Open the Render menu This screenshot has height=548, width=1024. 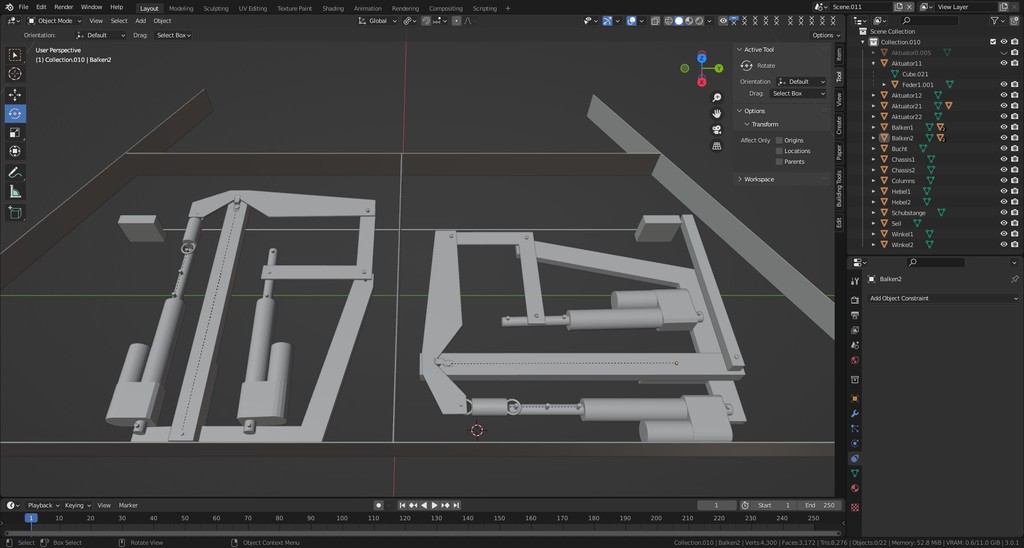(x=64, y=7)
